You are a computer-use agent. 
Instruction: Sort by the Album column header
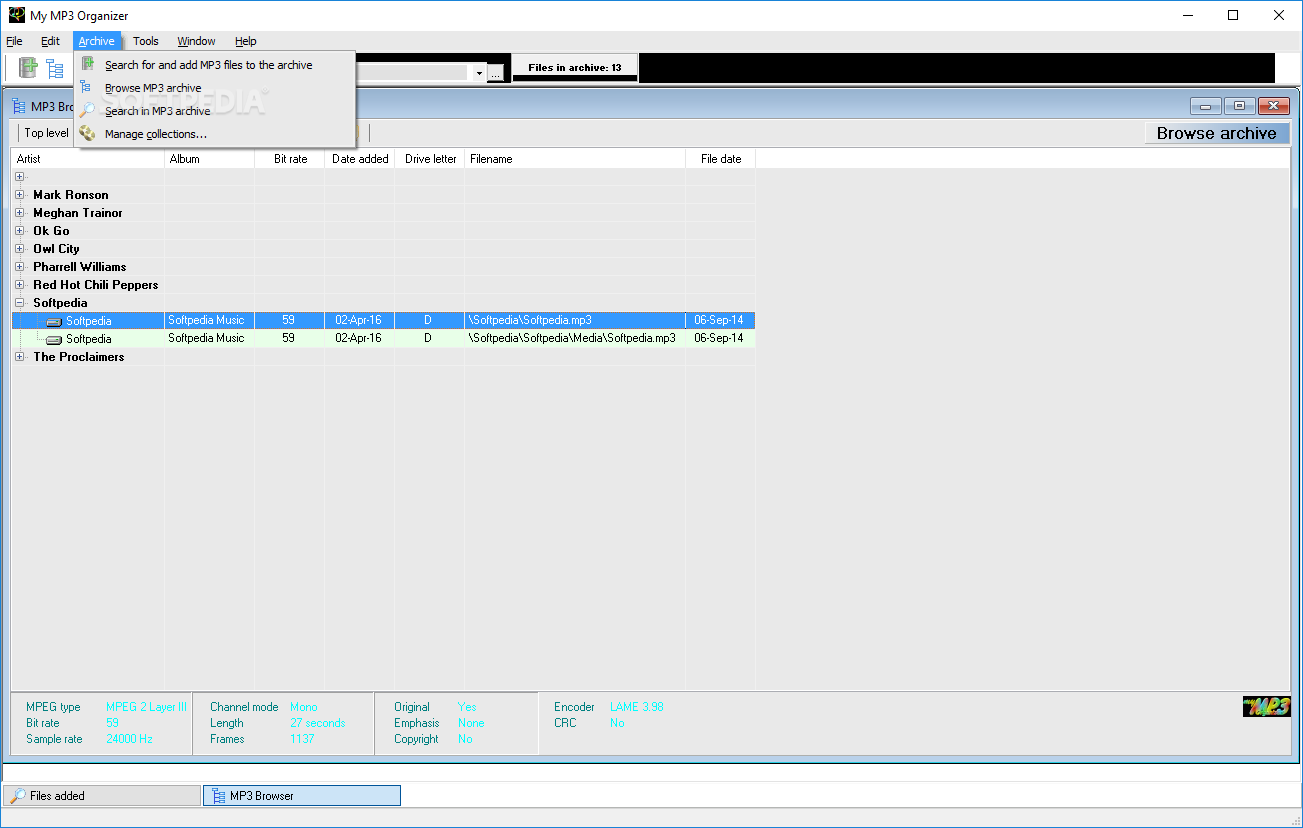pyautogui.click(x=210, y=159)
